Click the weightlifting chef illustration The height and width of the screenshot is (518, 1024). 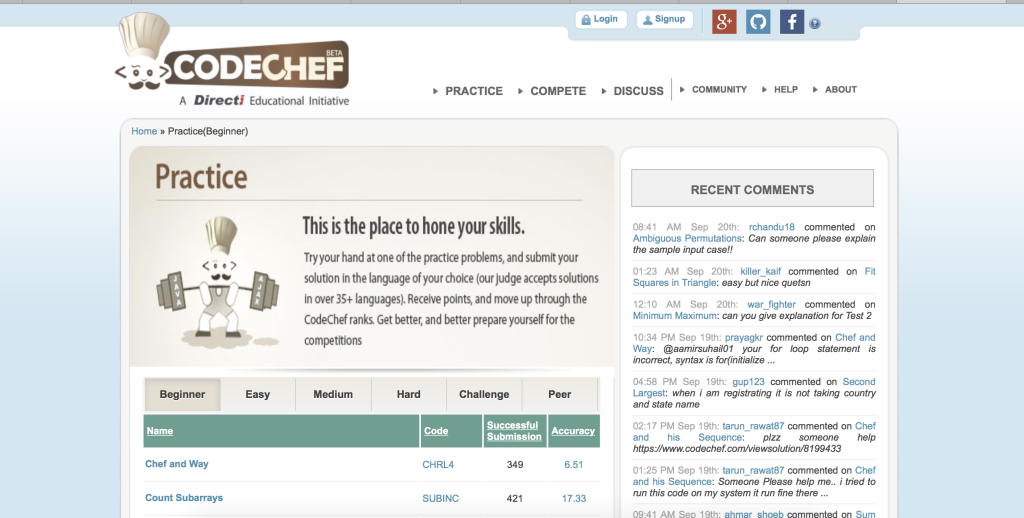(x=219, y=282)
